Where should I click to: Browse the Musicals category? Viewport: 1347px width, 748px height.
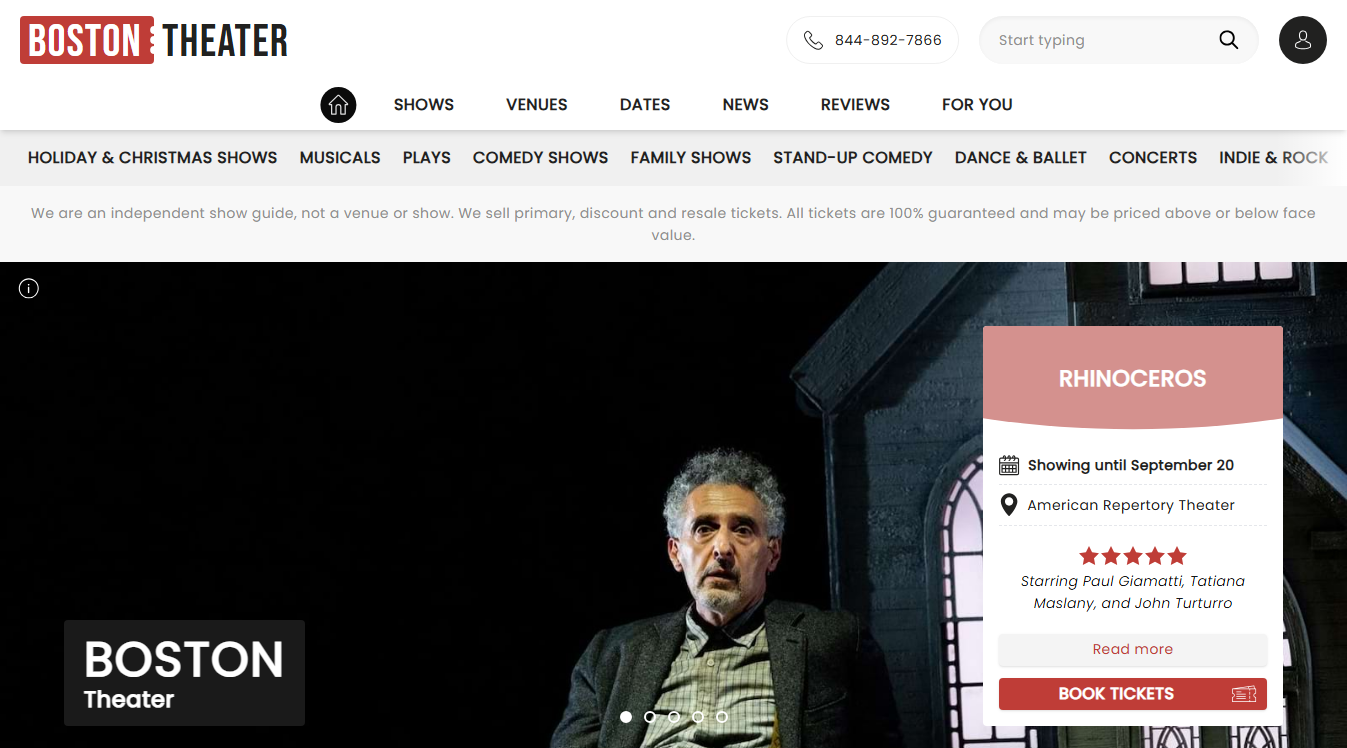(x=340, y=157)
